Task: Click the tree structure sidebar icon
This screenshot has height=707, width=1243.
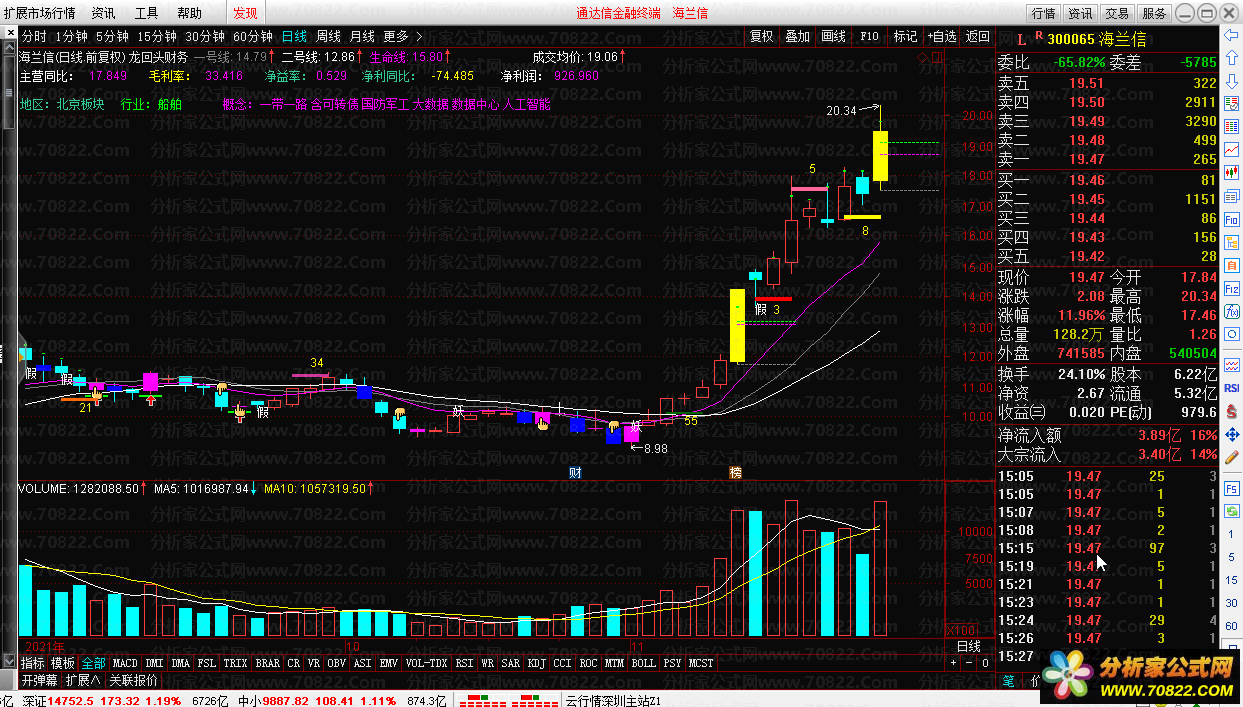Action: pos(1231,245)
